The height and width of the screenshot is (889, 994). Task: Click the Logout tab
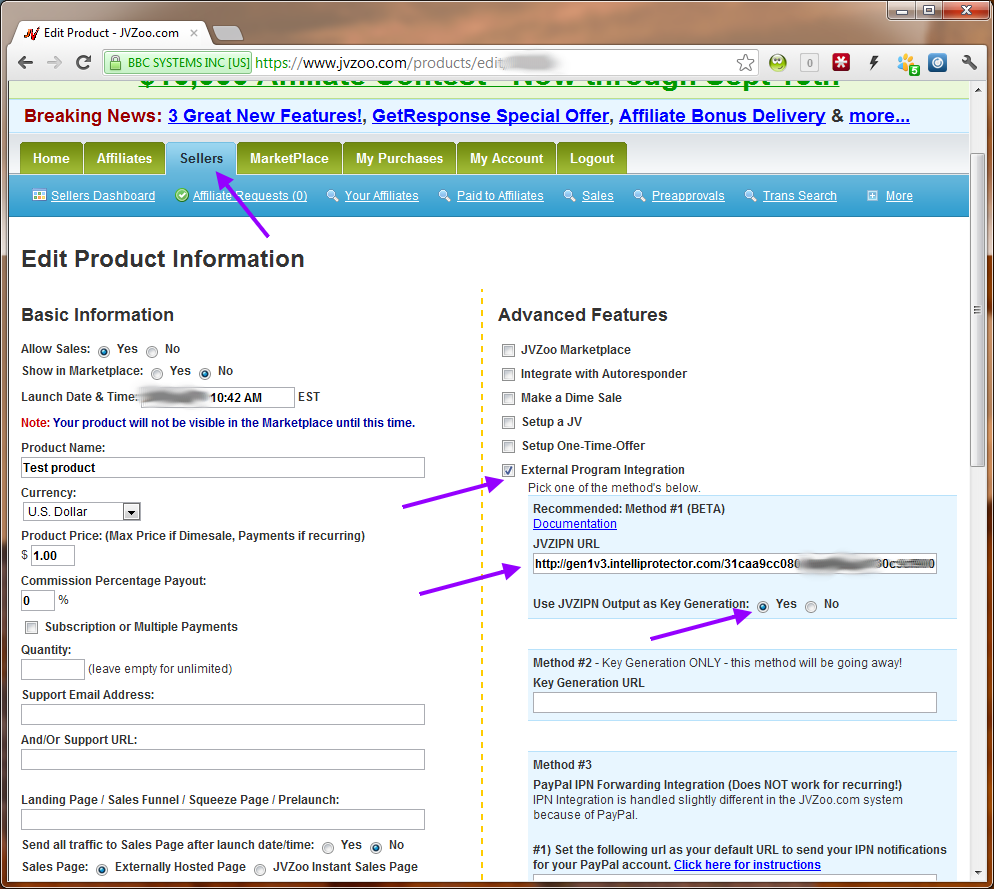pyautogui.click(x=592, y=159)
